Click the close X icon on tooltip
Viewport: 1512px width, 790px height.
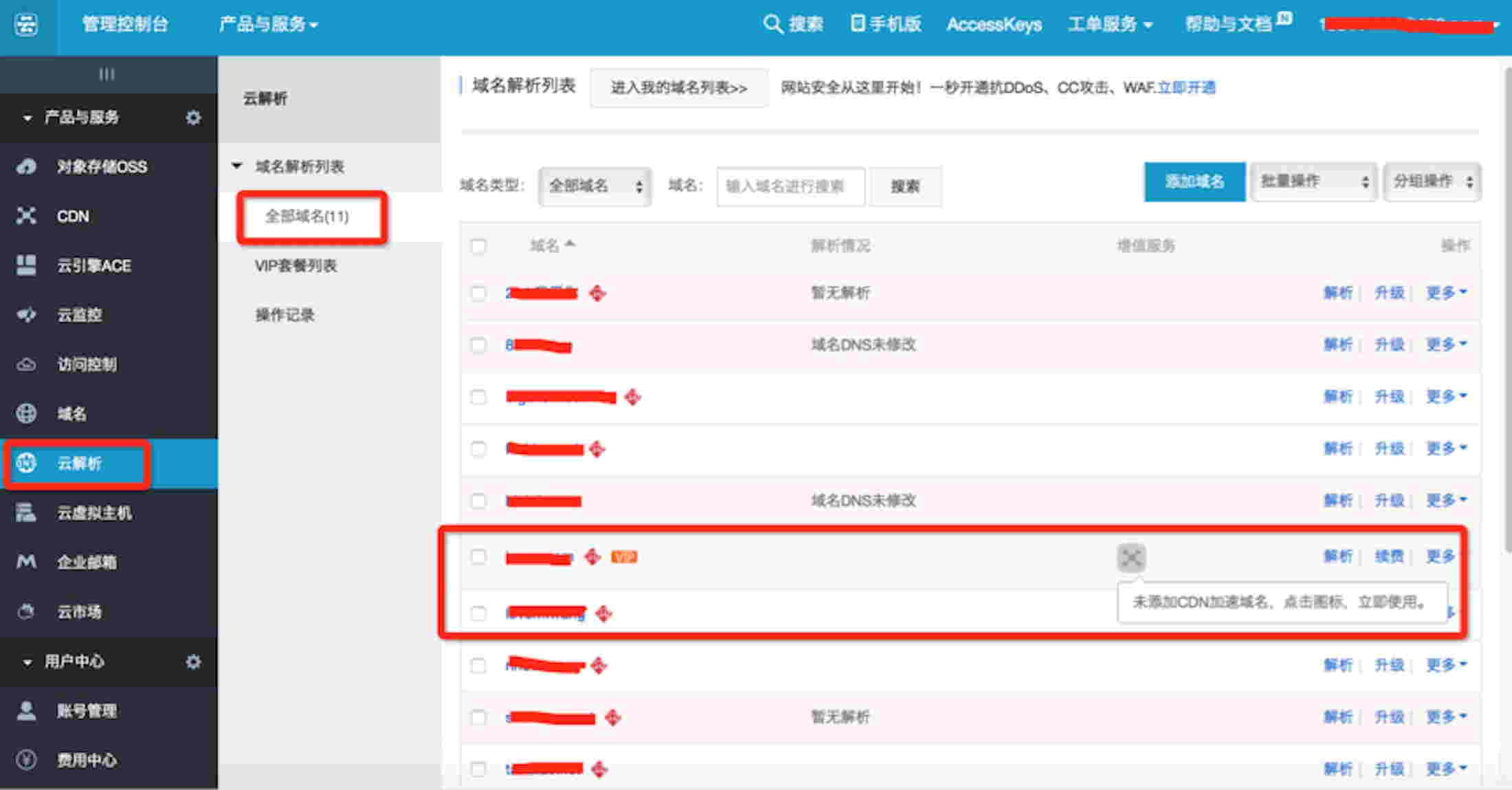pos(1132,557)
